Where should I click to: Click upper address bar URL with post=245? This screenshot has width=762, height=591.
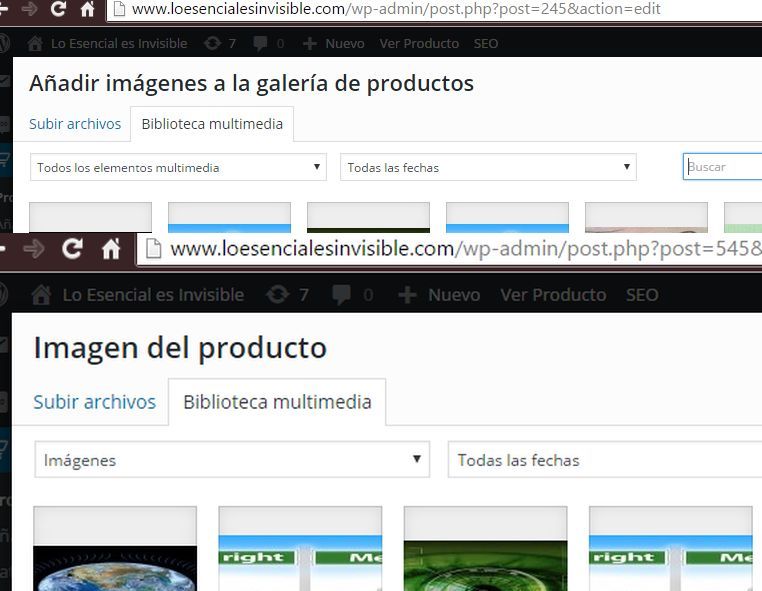point(396,9)
